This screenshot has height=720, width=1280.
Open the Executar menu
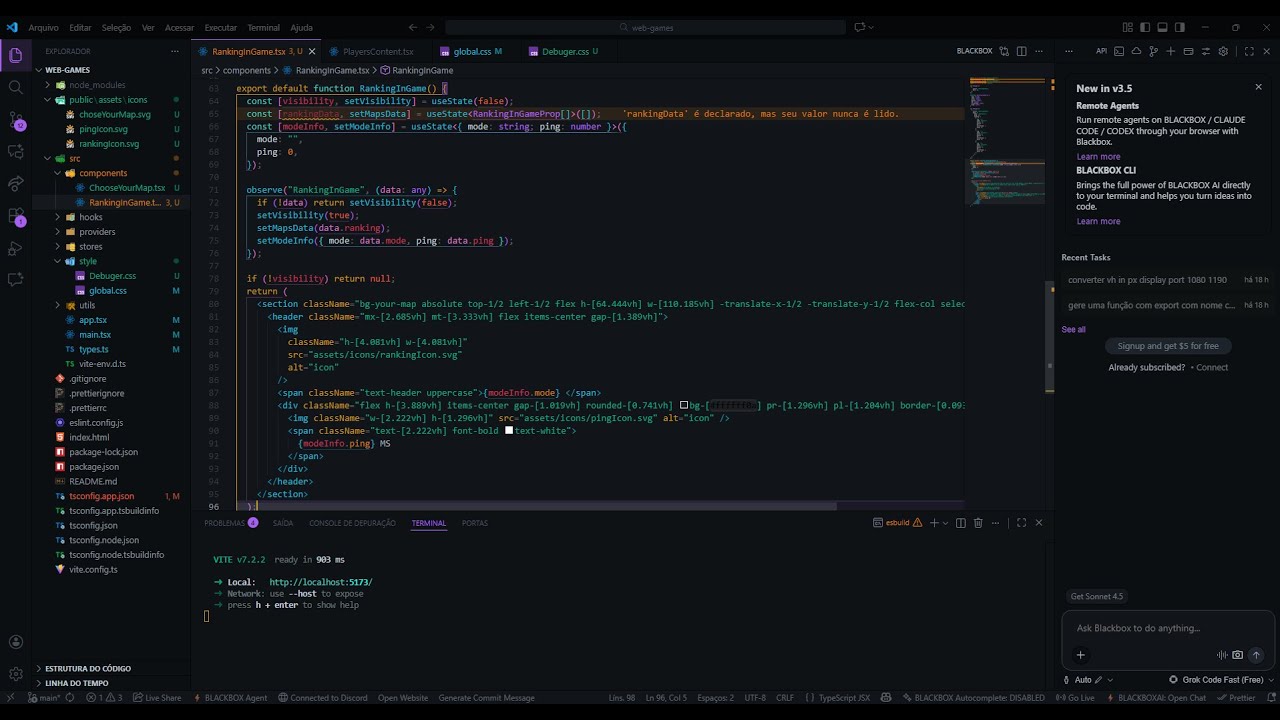tap(221, 28)
